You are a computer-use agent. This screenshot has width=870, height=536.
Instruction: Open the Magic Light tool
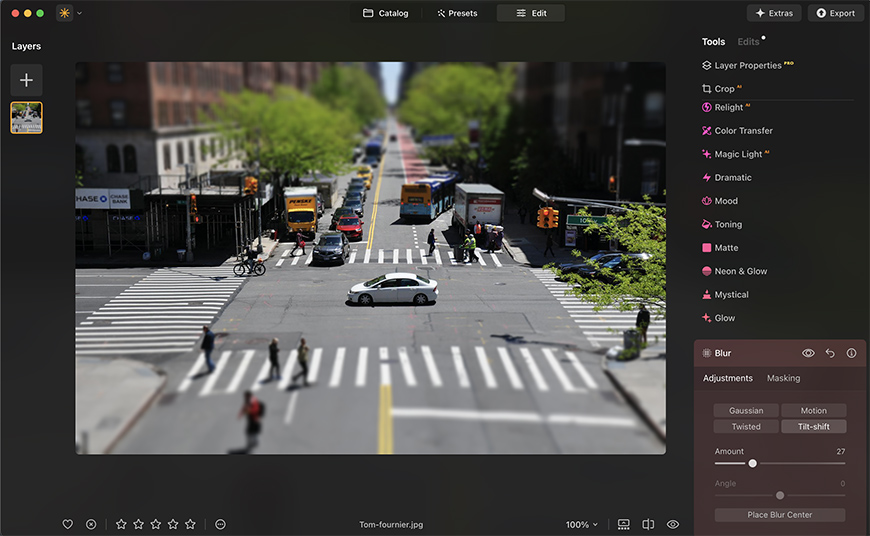click(736, 154)
